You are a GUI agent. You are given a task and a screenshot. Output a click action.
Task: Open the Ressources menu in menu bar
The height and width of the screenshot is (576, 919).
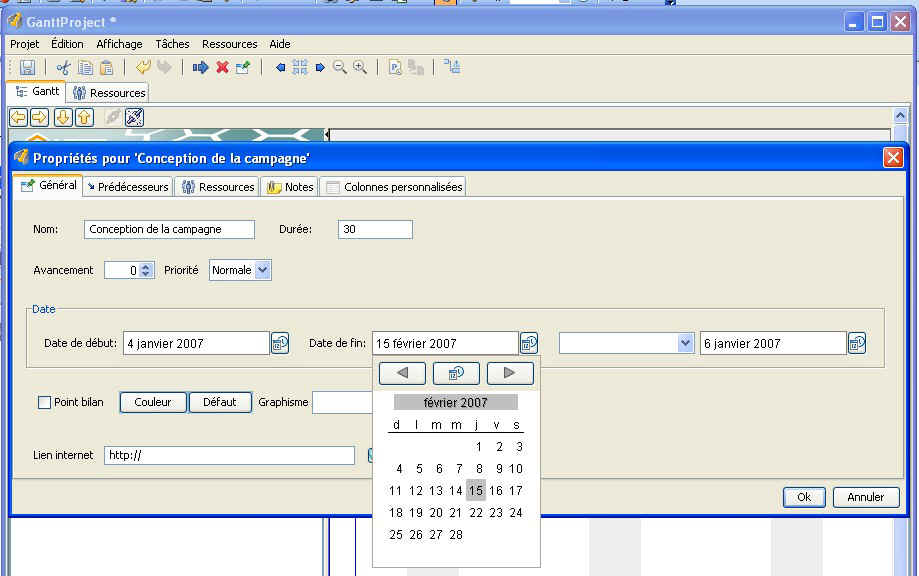coord(229,44)
